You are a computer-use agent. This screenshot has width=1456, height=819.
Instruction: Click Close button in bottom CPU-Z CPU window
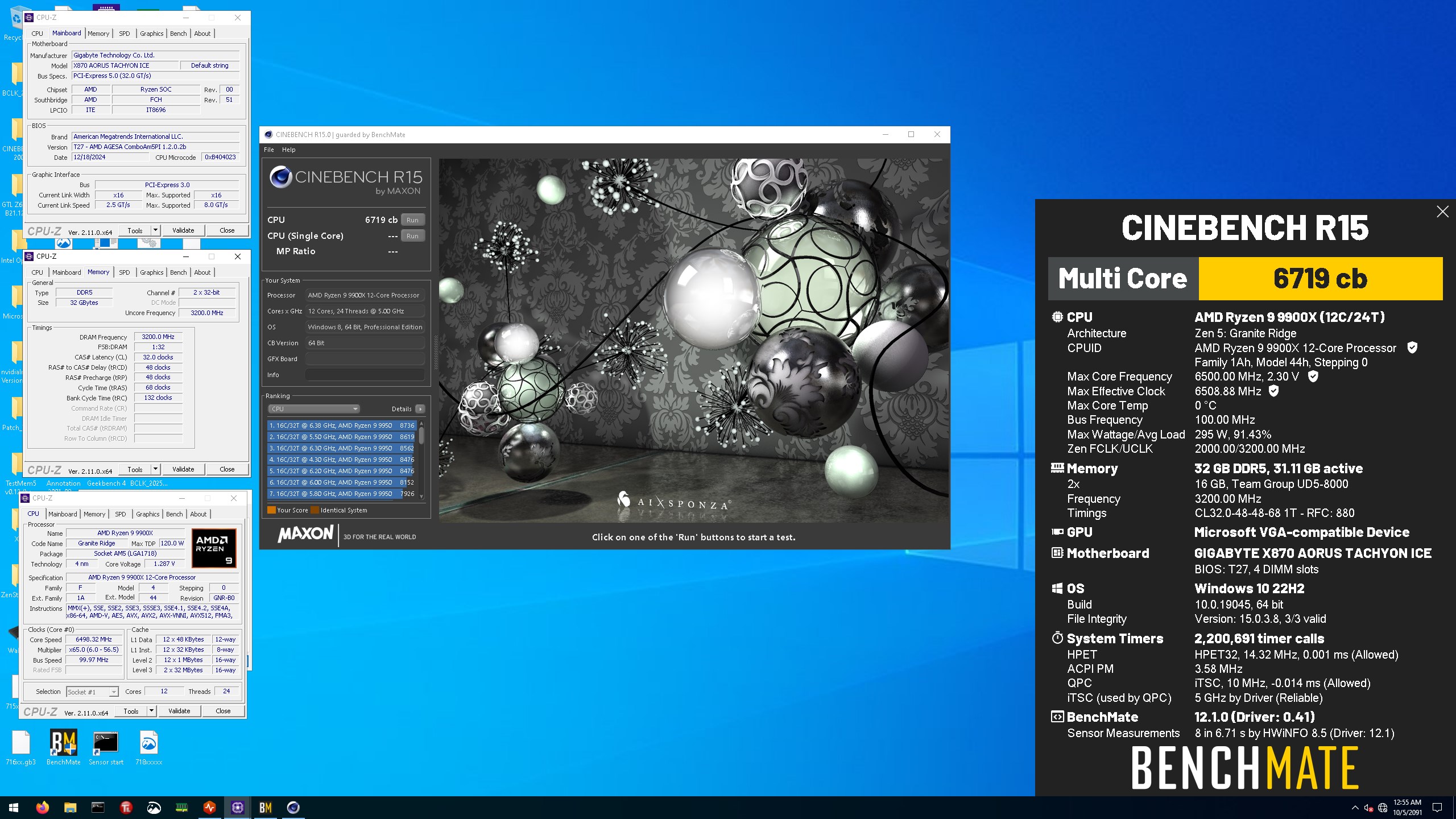coord(223,711)
